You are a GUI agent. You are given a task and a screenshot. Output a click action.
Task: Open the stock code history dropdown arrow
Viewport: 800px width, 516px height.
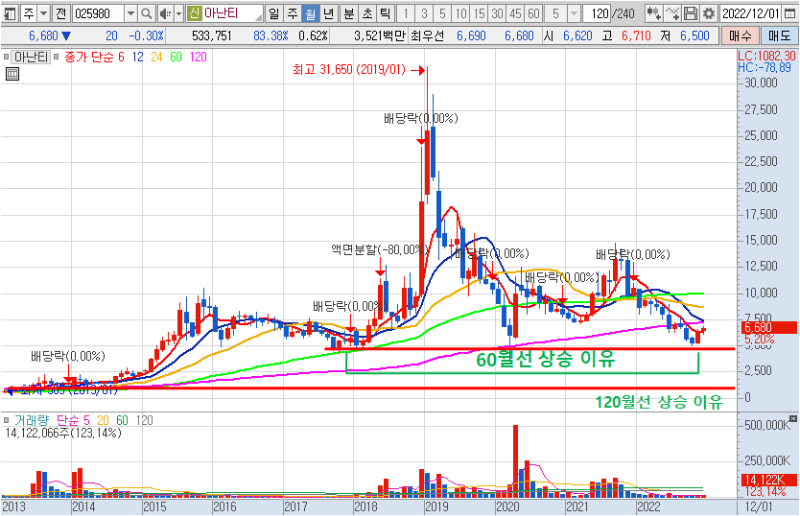coord(131,13)
